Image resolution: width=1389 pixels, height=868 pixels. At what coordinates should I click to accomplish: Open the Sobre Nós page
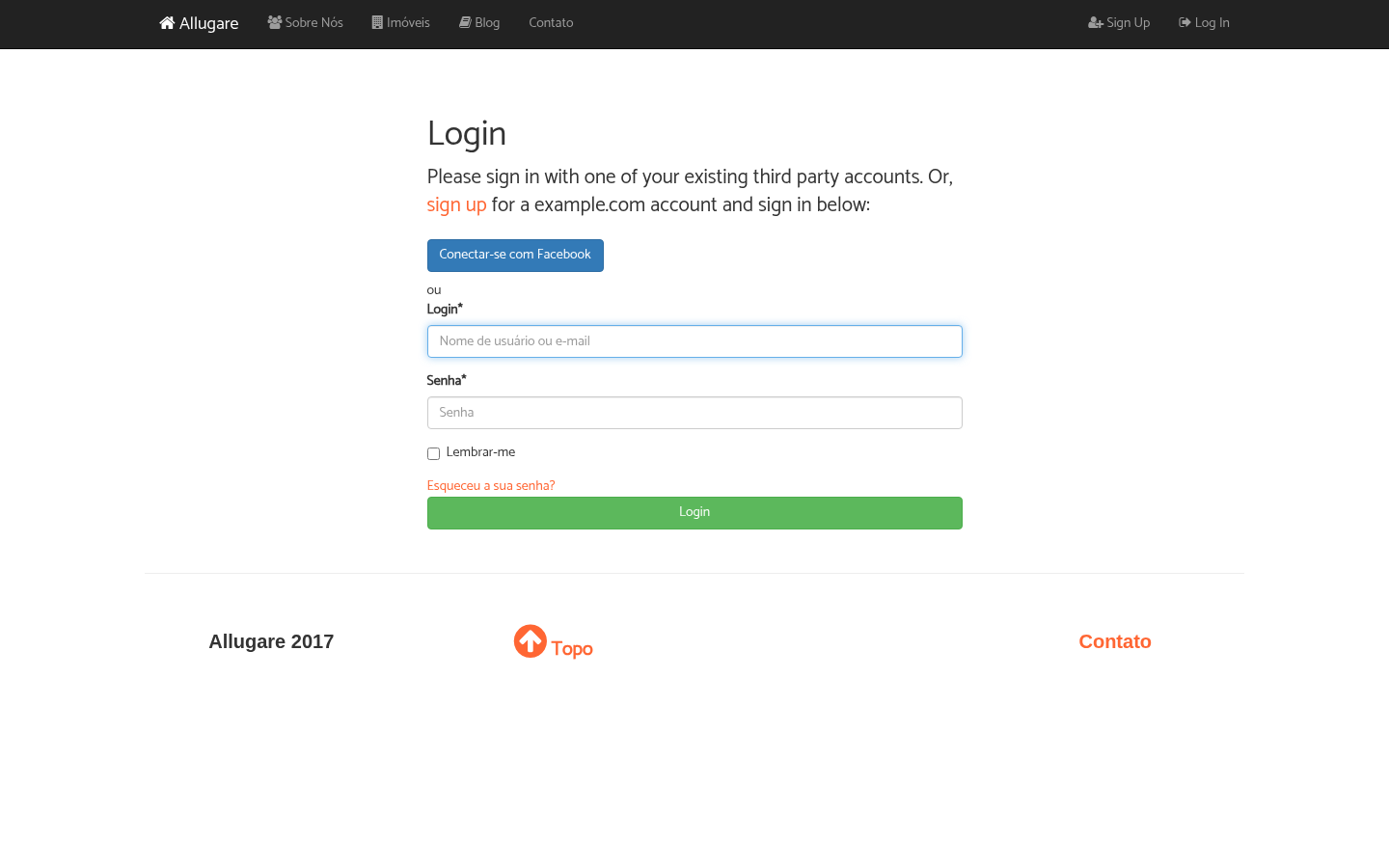coord(305,22)
